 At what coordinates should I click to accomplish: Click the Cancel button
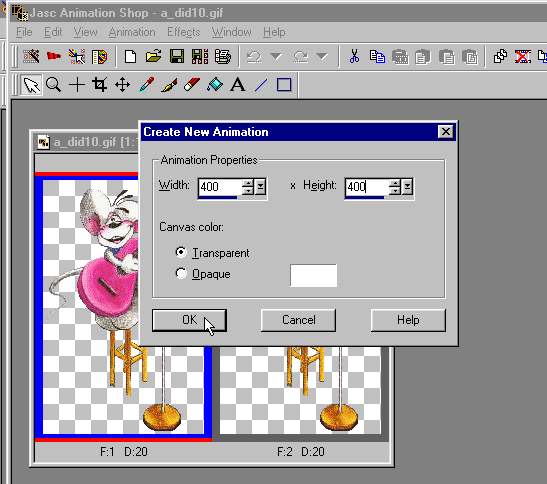(x=299, y=320)
